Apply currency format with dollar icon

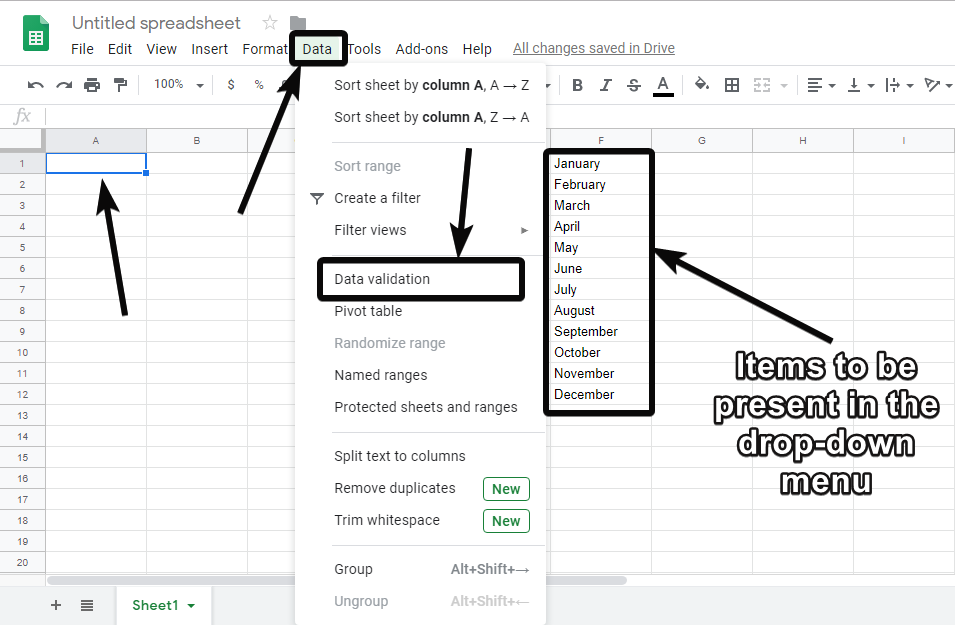coord(231,85)
